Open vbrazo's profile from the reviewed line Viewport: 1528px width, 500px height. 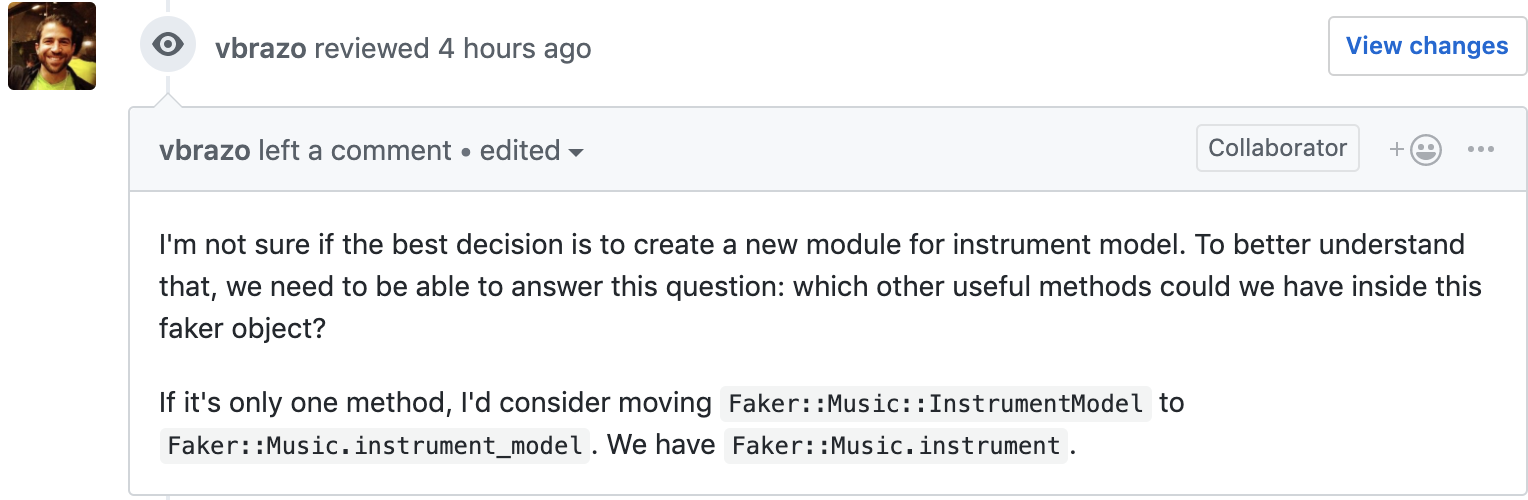pyautogui.click(x=260, y=48)
